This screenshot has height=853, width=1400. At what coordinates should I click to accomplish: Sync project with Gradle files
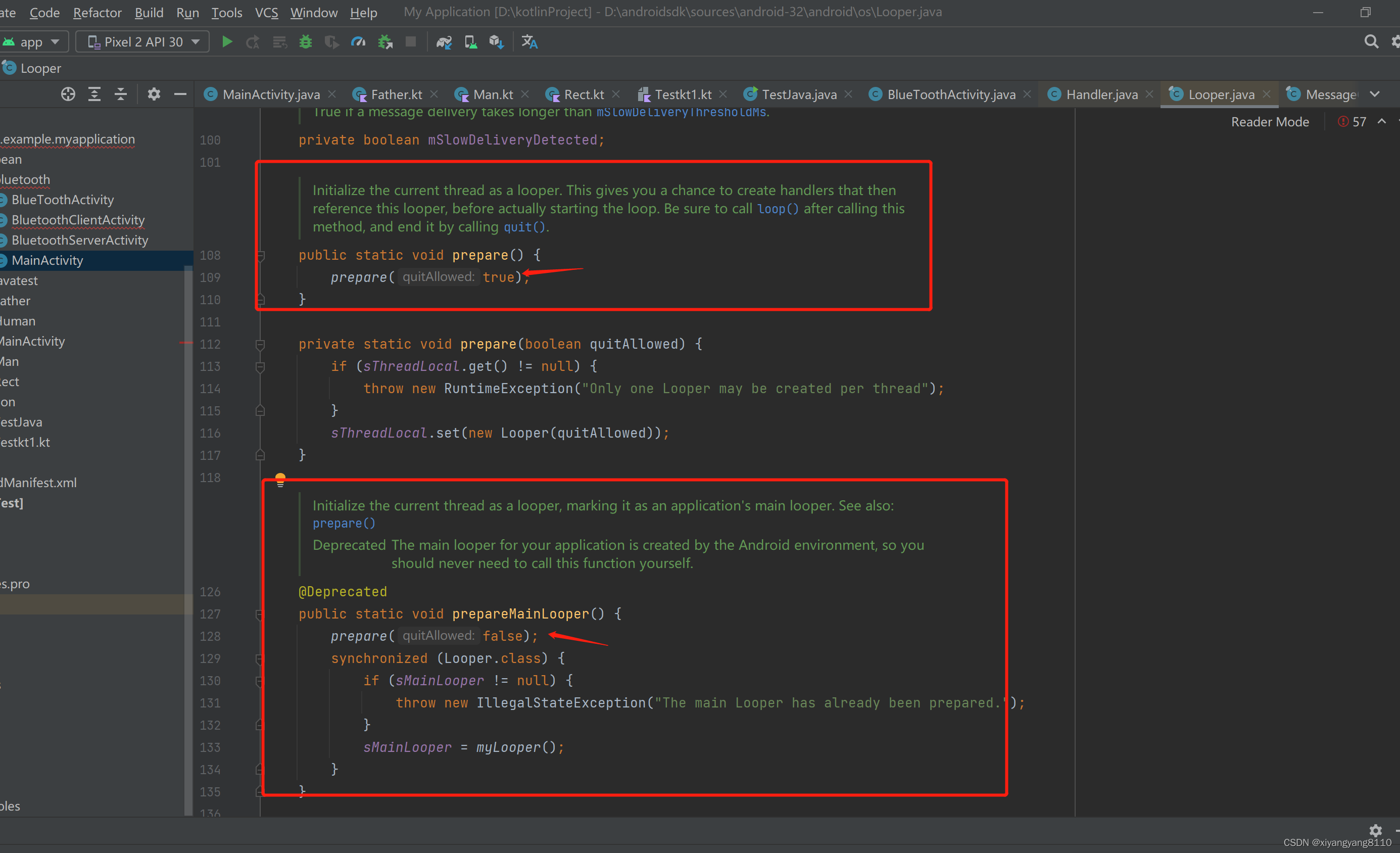pos(444,42)
